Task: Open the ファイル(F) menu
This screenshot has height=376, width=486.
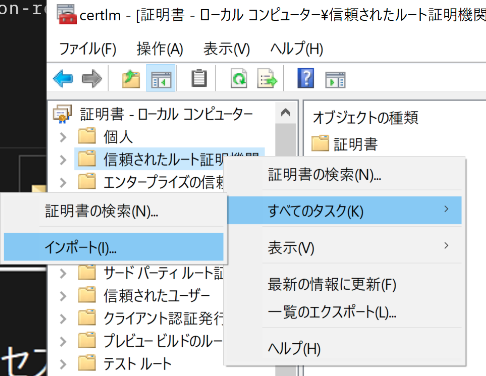Action: point(88,49)
